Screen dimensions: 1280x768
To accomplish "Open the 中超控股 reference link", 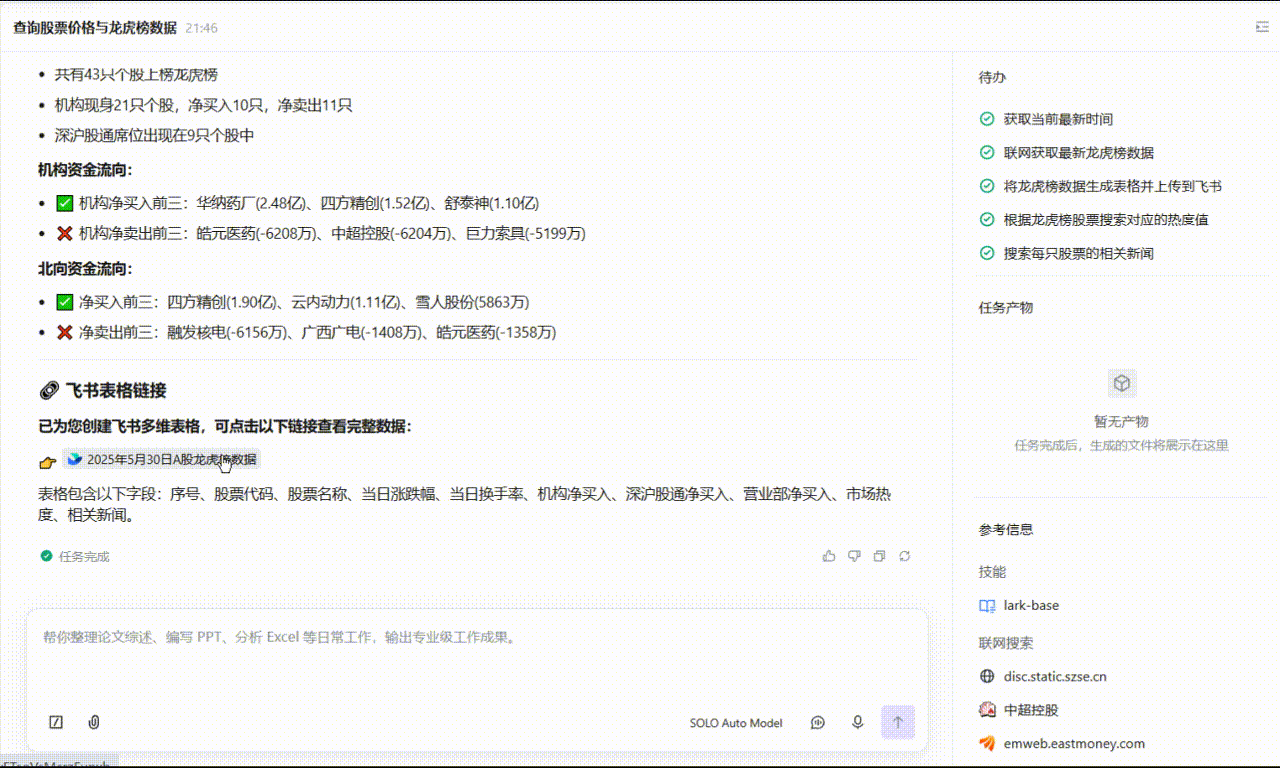I will point(1031,710).
